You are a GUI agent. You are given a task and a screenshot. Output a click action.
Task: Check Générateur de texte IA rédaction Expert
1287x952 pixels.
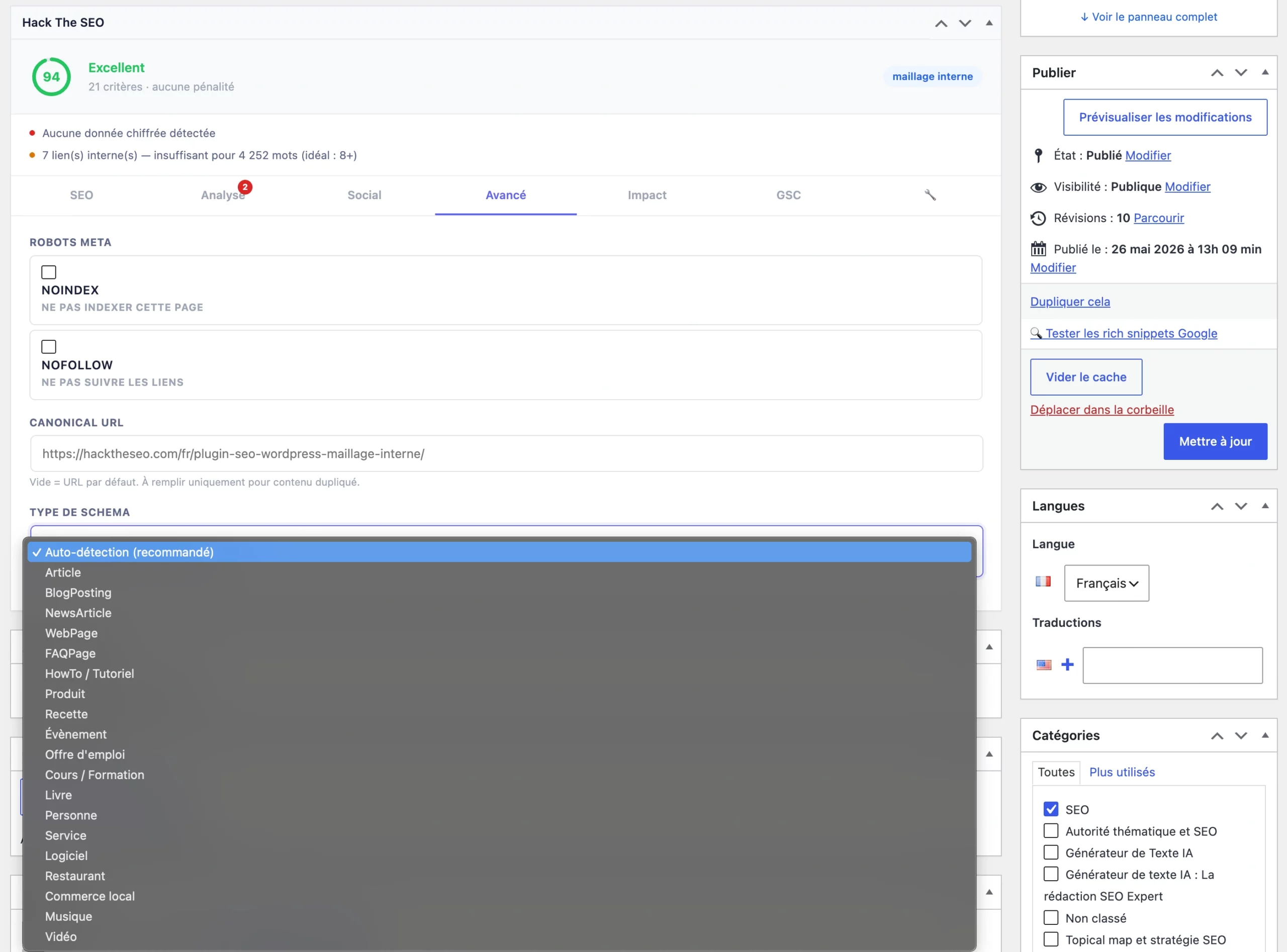click(1051, 874)
